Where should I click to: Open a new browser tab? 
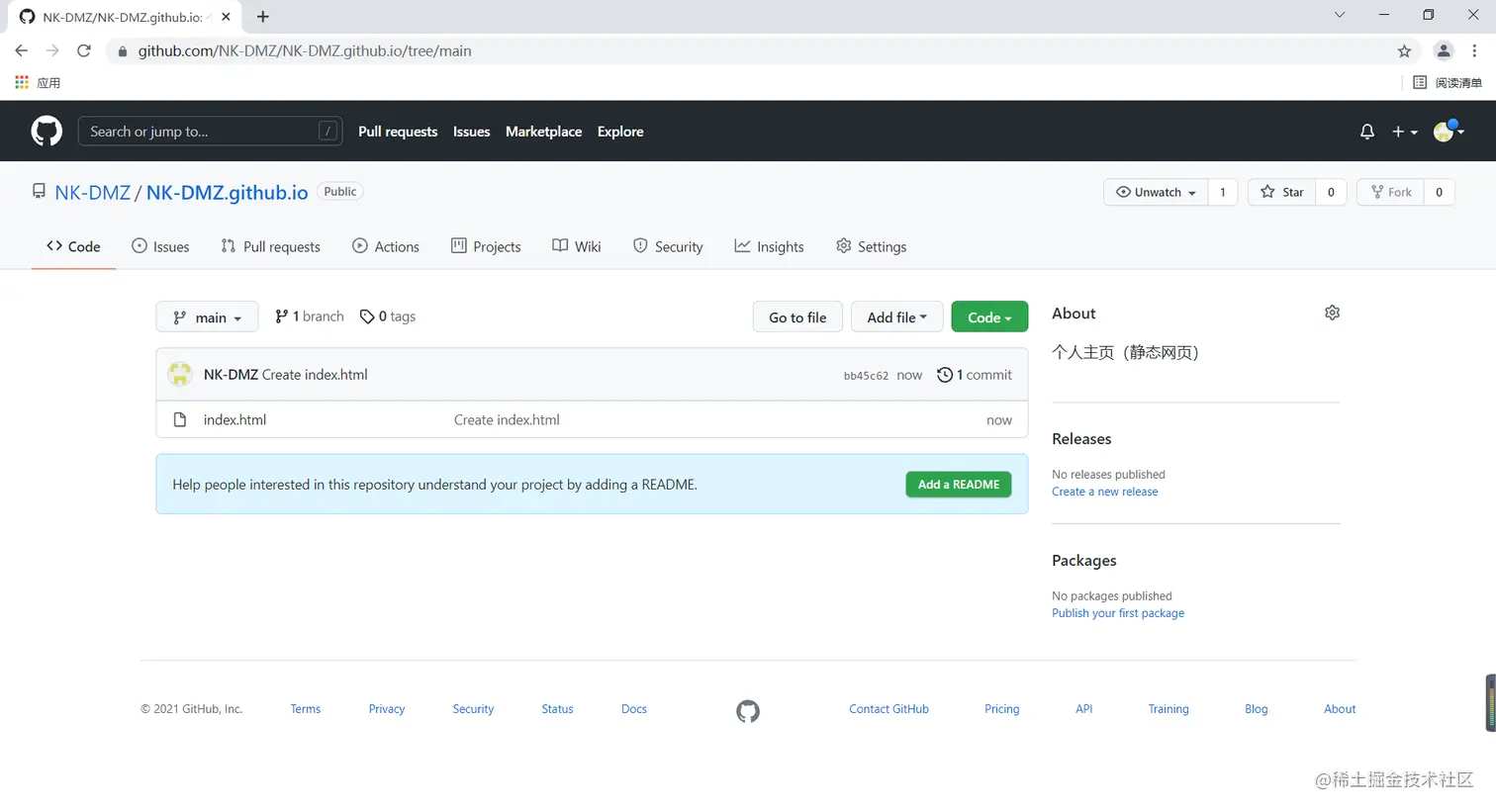click(x=262, y=17)
